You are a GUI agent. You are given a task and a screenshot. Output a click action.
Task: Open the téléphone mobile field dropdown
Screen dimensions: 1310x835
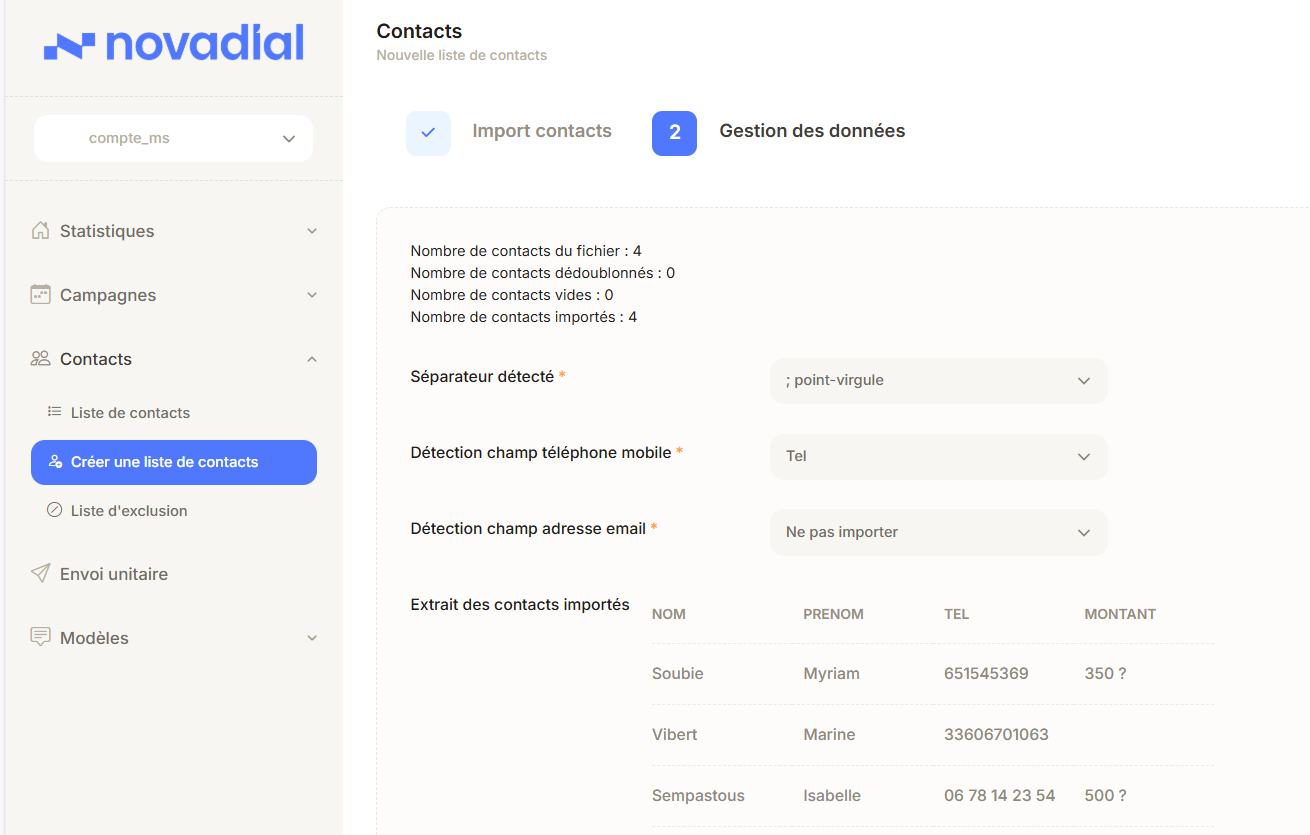click(939, 457)
